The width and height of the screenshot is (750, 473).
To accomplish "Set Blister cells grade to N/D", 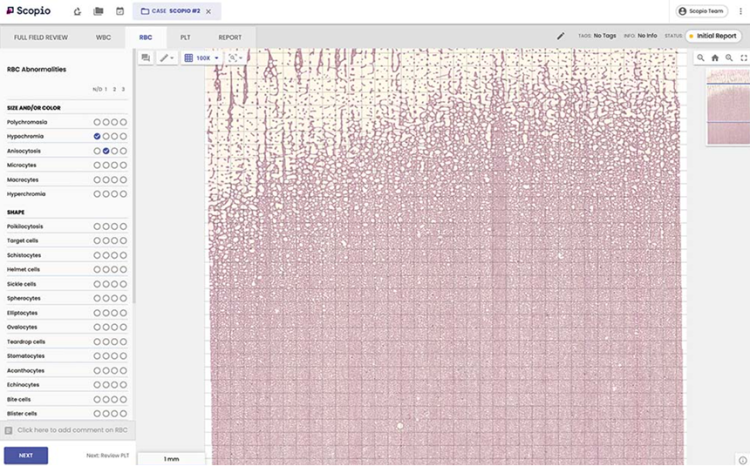I will [97, 413].
